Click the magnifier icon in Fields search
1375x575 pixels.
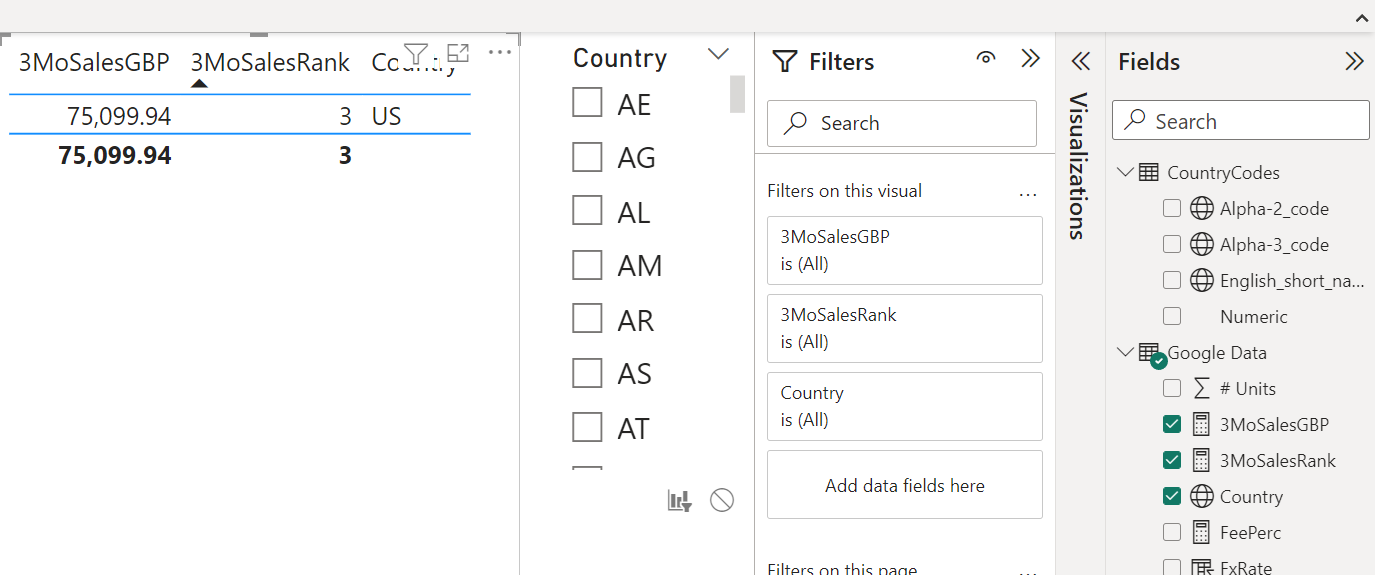tap(1134, 121)
